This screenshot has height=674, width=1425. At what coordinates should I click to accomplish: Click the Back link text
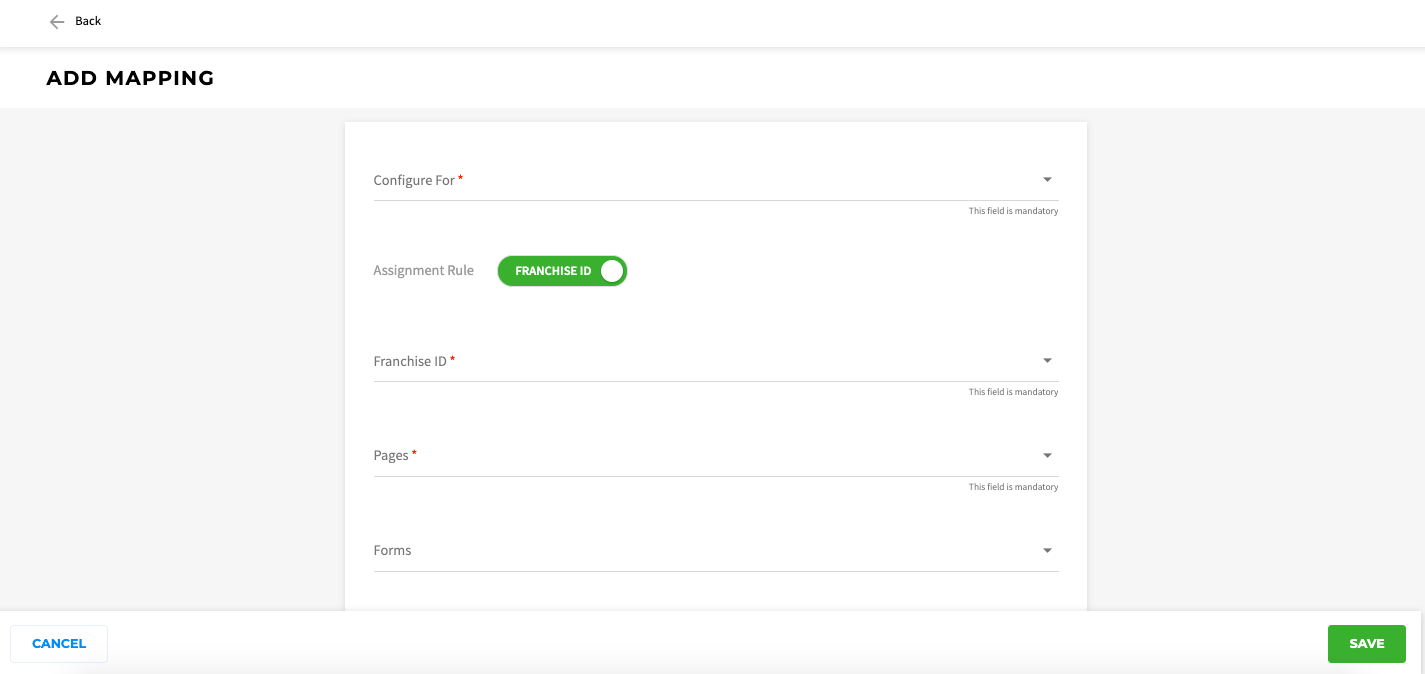[x=88, y=21]
